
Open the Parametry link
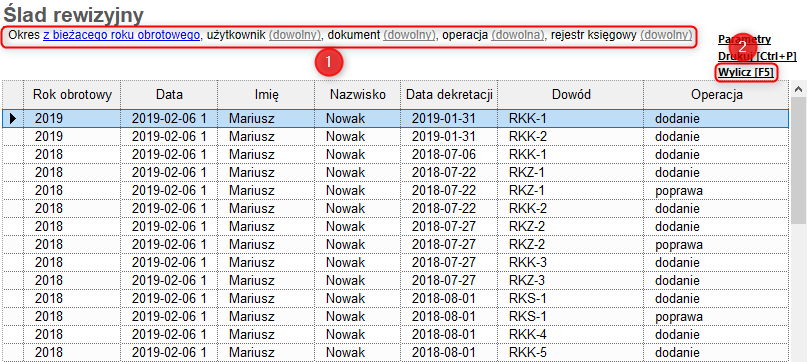744,40
